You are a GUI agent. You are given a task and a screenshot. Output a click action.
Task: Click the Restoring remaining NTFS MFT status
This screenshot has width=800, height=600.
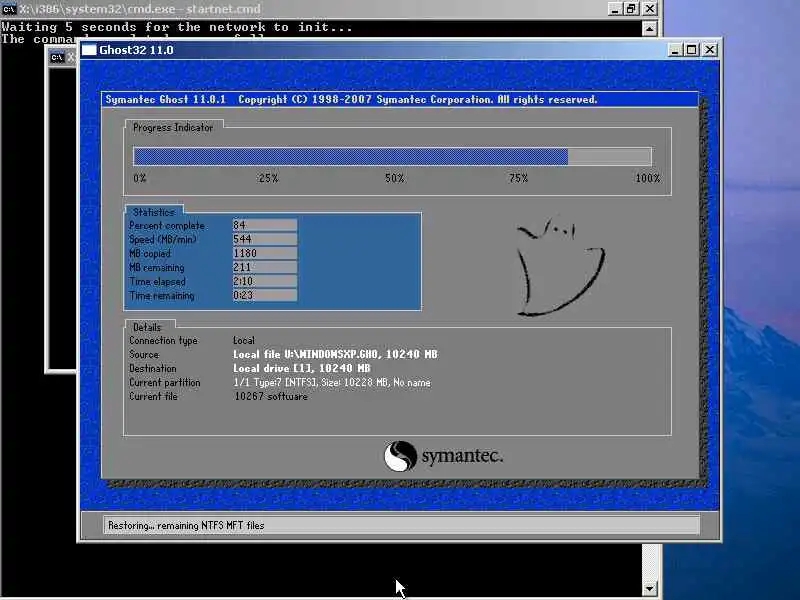(x=186, y=525)
